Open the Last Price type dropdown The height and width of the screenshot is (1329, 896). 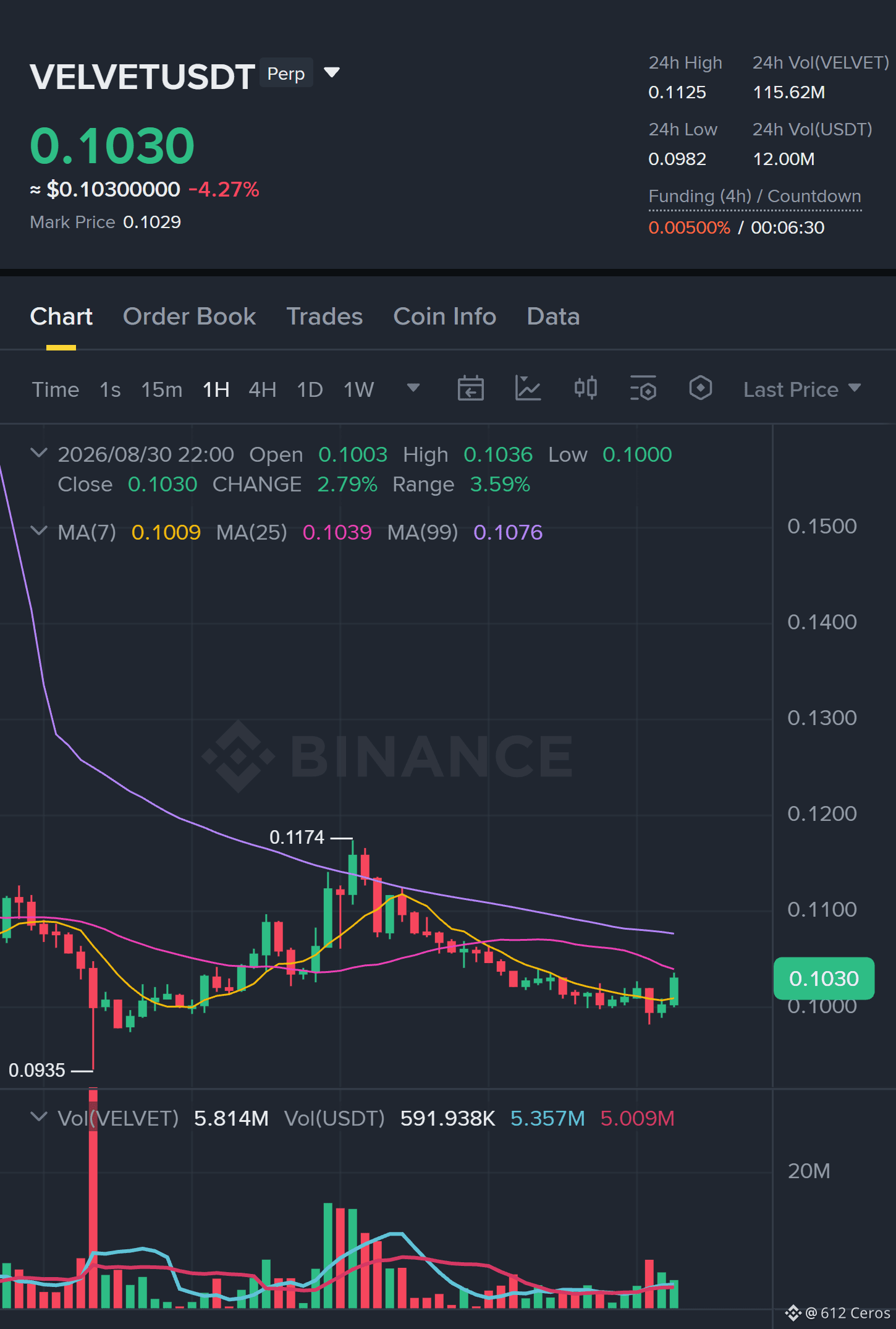[x=802, y=389]
